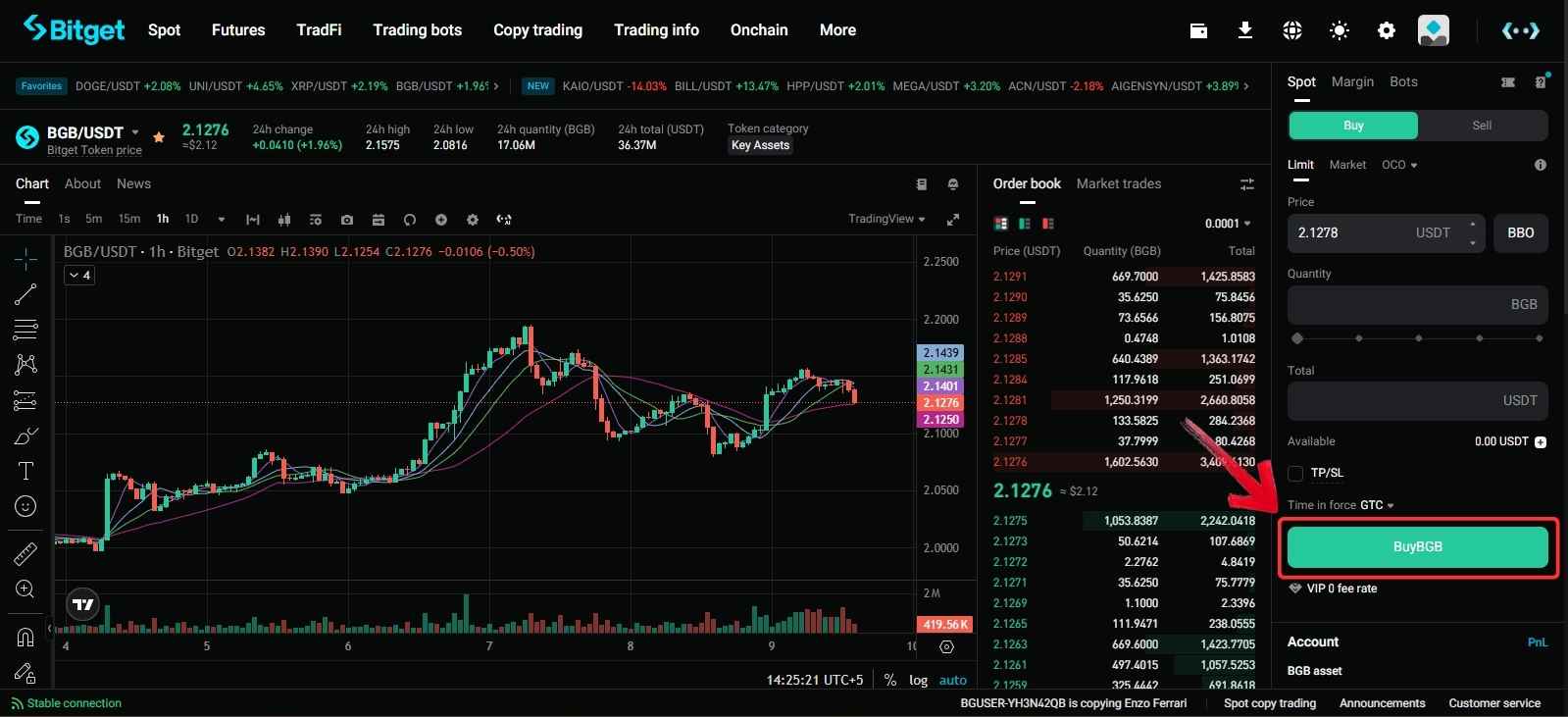
Task: Open the user profile avatar
Action: coord(1434,30)
